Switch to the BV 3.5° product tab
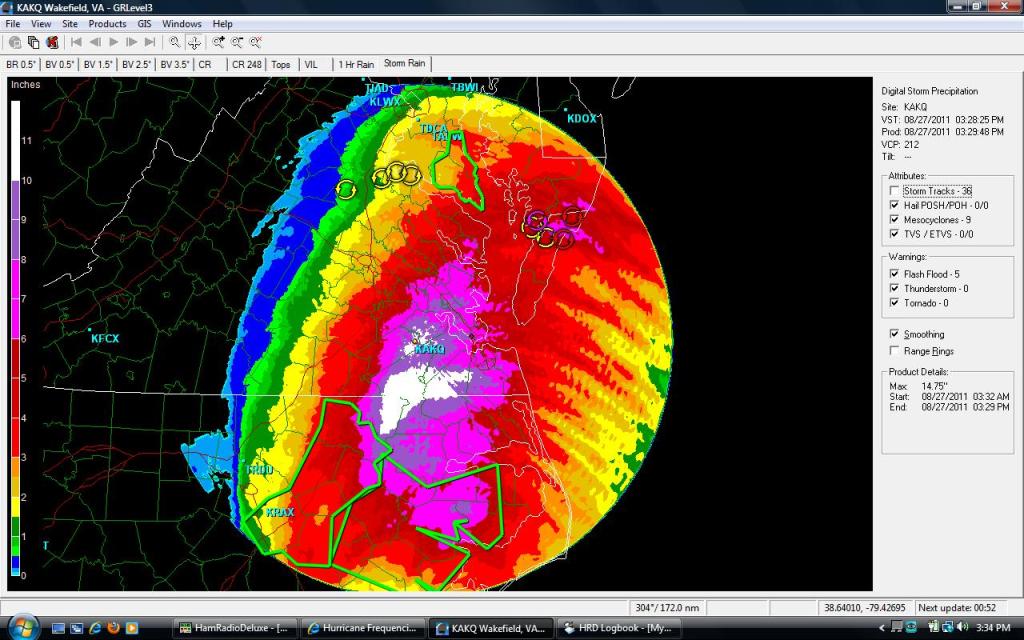Image resolution: width=1024 pixels, height=640 pixels. pos(175,64)
